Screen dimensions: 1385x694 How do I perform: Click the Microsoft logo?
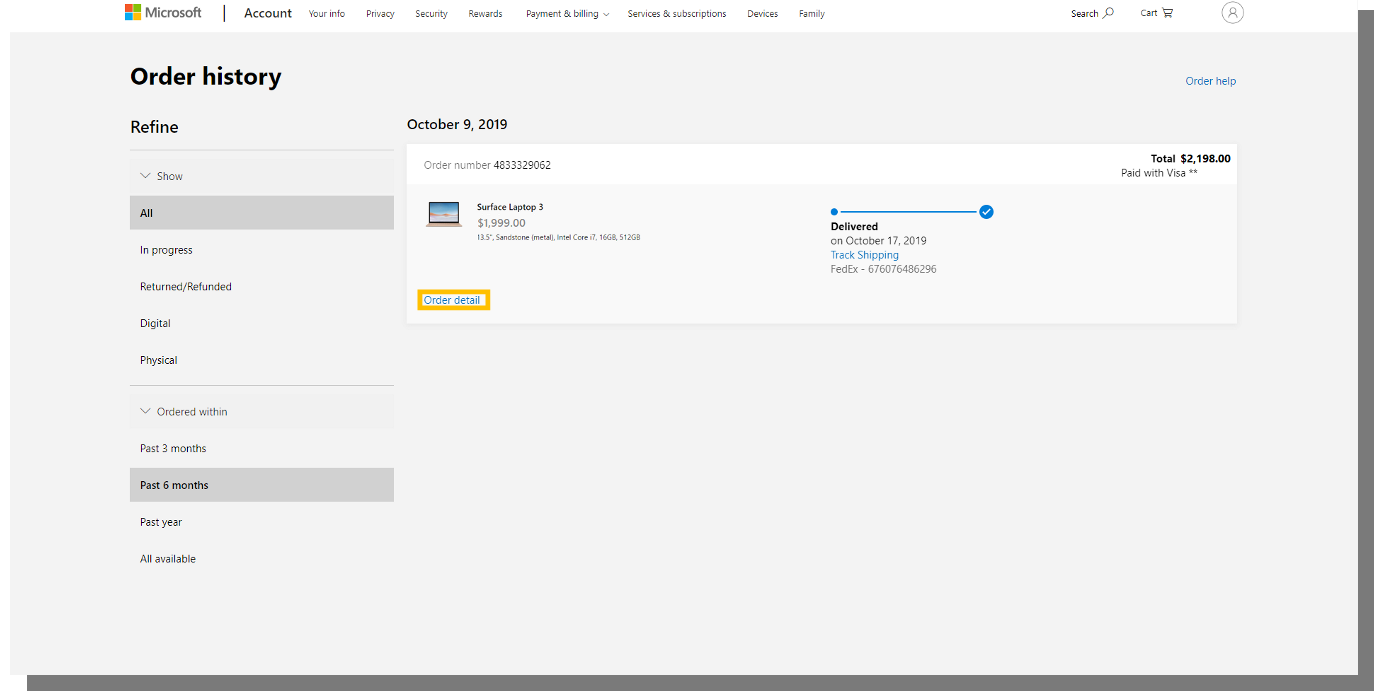click(163, 13)
